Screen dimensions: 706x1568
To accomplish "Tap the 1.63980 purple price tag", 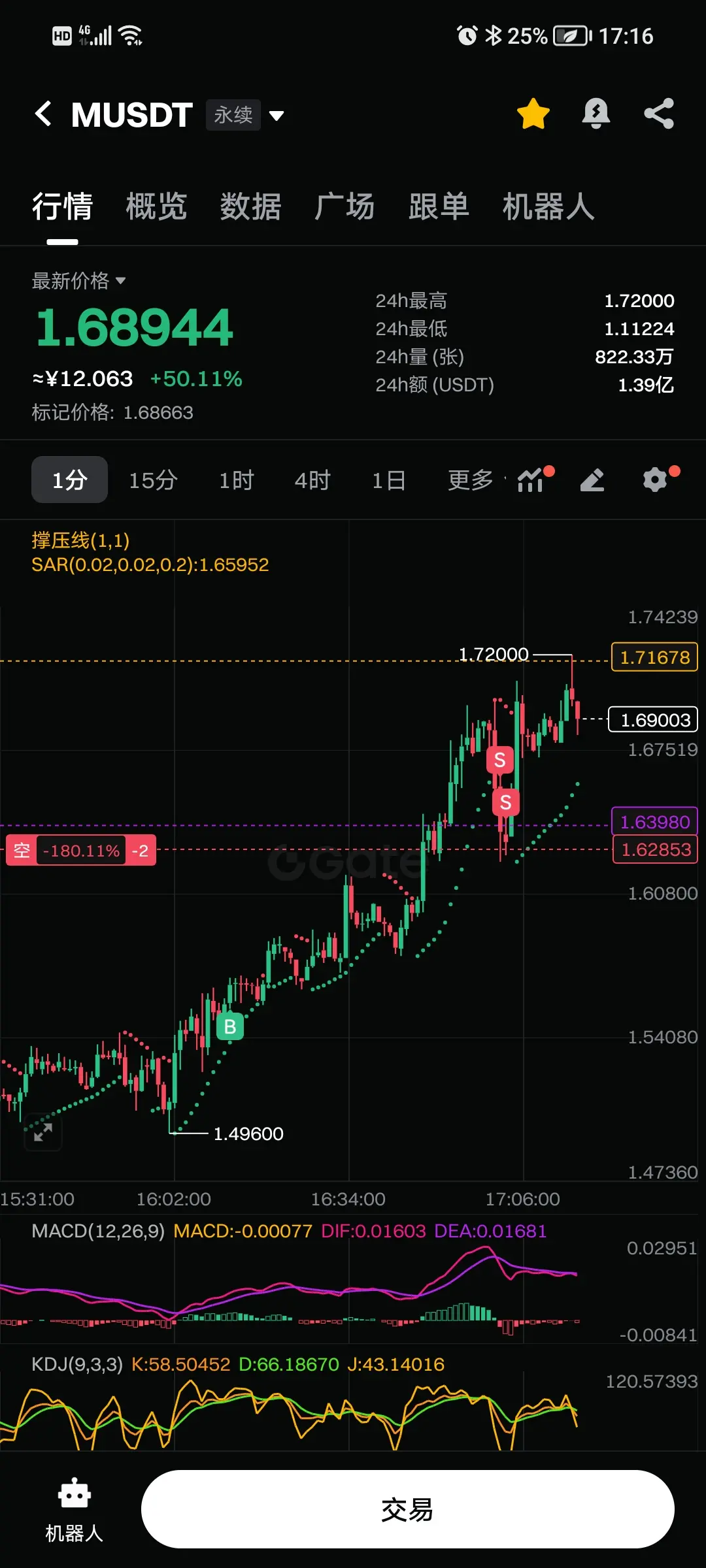I will [655, 822].
